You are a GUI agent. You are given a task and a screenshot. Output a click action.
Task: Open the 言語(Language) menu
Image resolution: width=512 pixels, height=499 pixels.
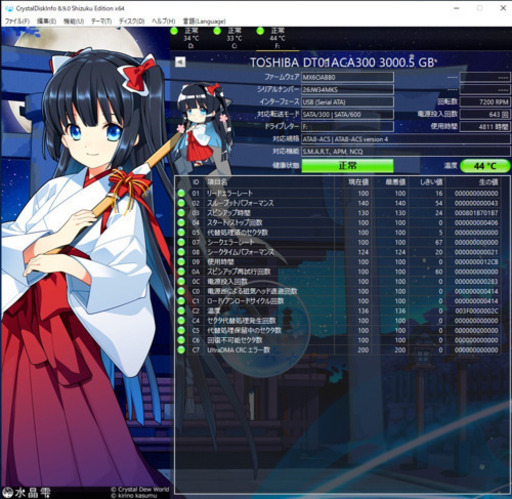pyautogui.click(x=204, y=21)
